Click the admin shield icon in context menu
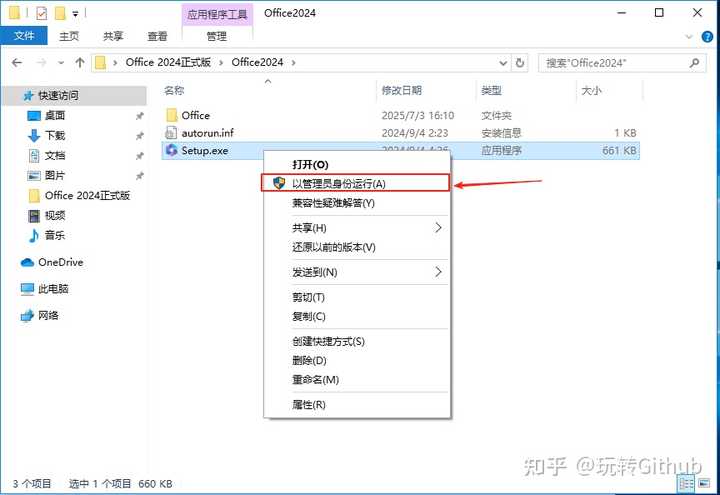Image resolution: width=720 pixels, height=495 pixels. coord(279,183)
